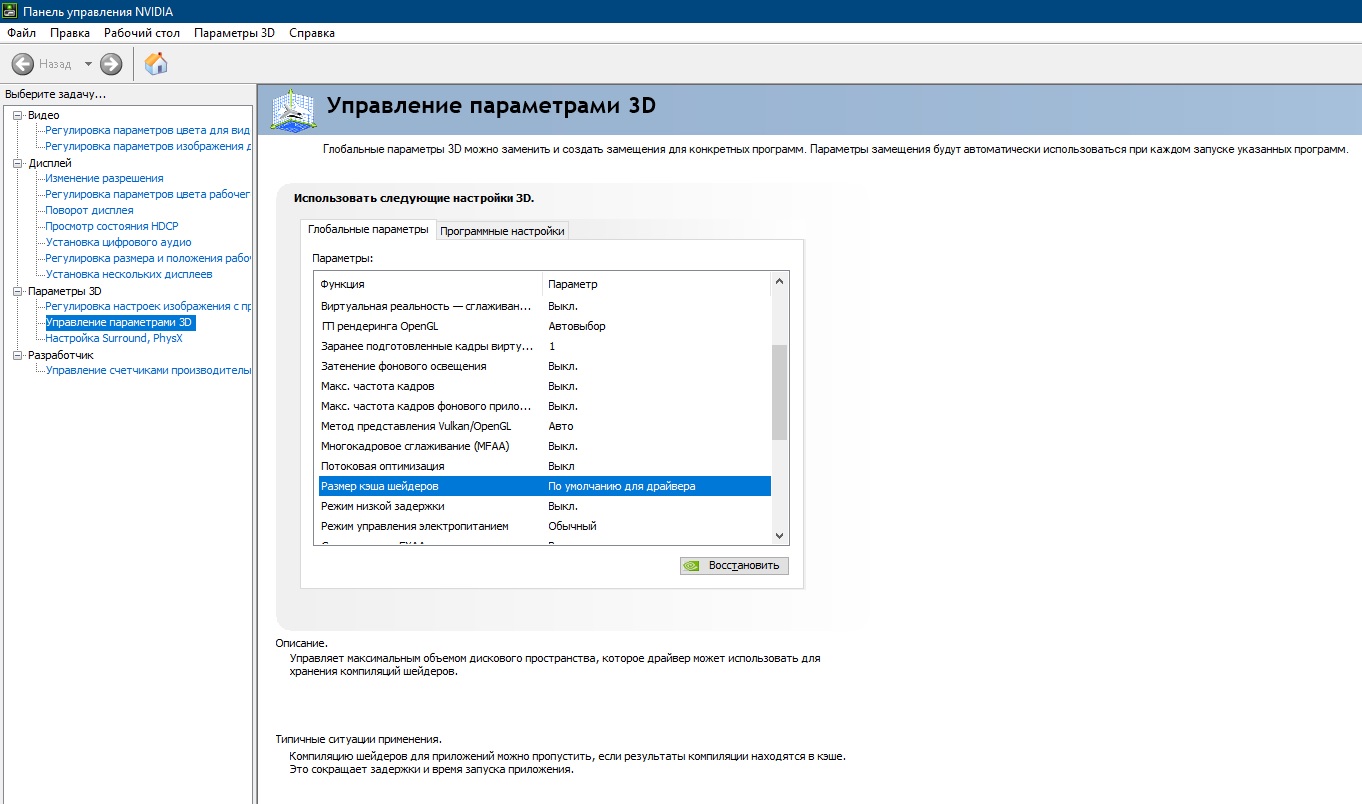Open the Правка menu
This screenshot has height=804, width=1362.
(70, 33)
